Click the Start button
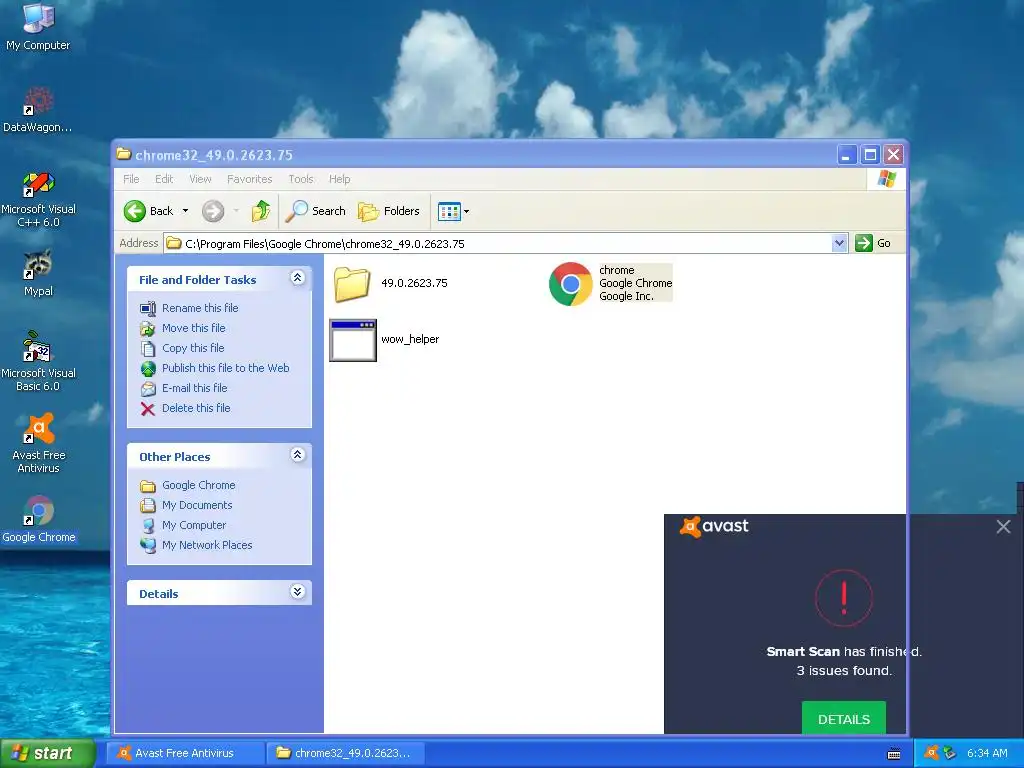 click(47, 753)
